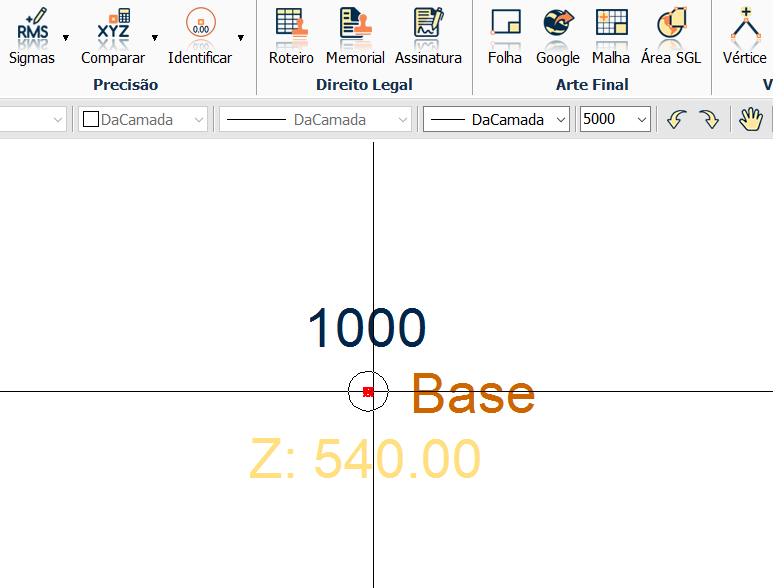
Task: Open the scale dropdown showing 5000
Action: (615, 120)
